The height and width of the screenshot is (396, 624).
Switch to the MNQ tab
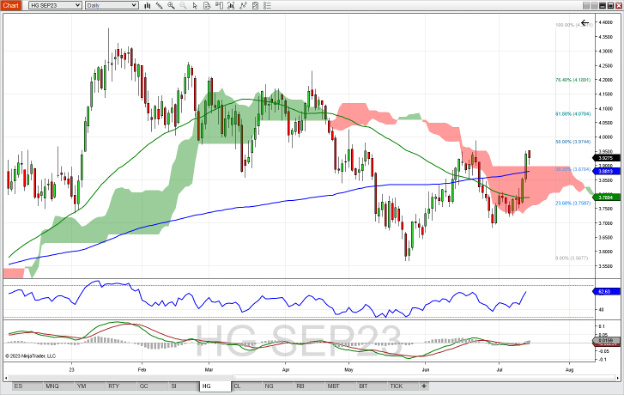(x=58, y=386)
